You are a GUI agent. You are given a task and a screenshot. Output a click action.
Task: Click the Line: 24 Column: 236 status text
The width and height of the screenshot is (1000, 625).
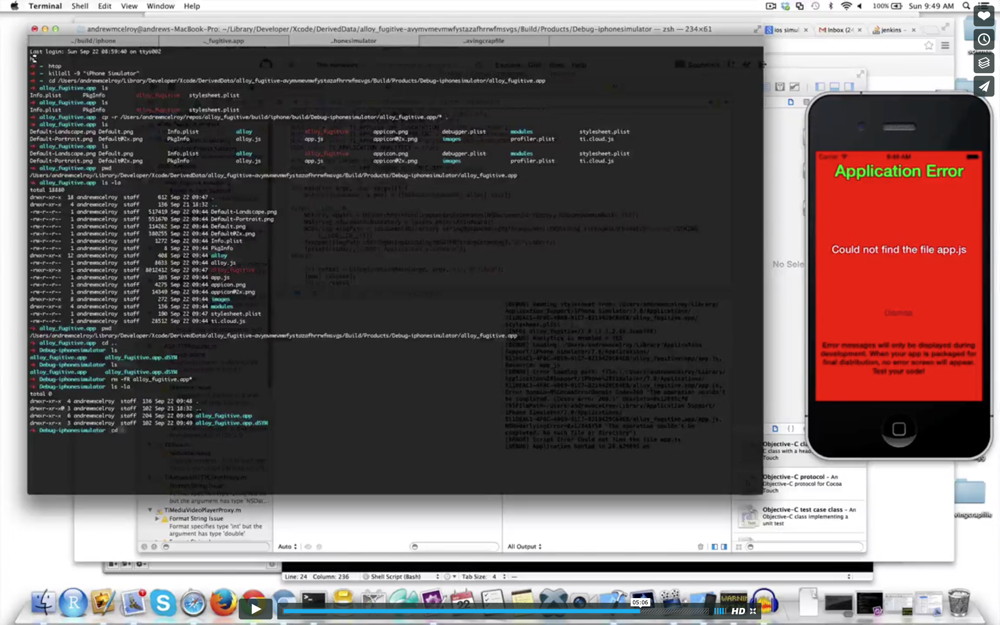(317, 577)
